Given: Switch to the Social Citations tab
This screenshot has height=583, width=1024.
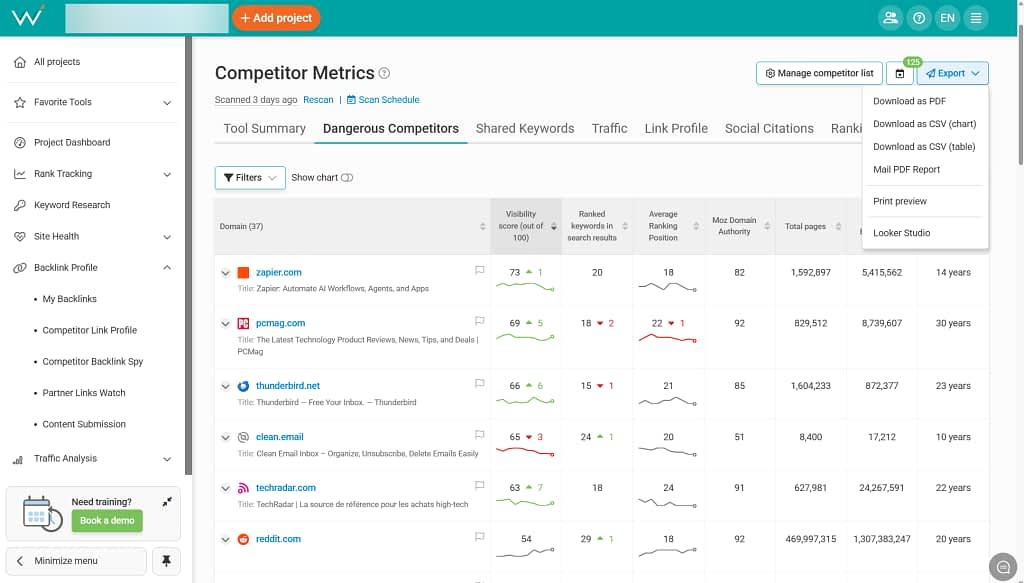Looking at the screenshot, I should click(769, 129).
